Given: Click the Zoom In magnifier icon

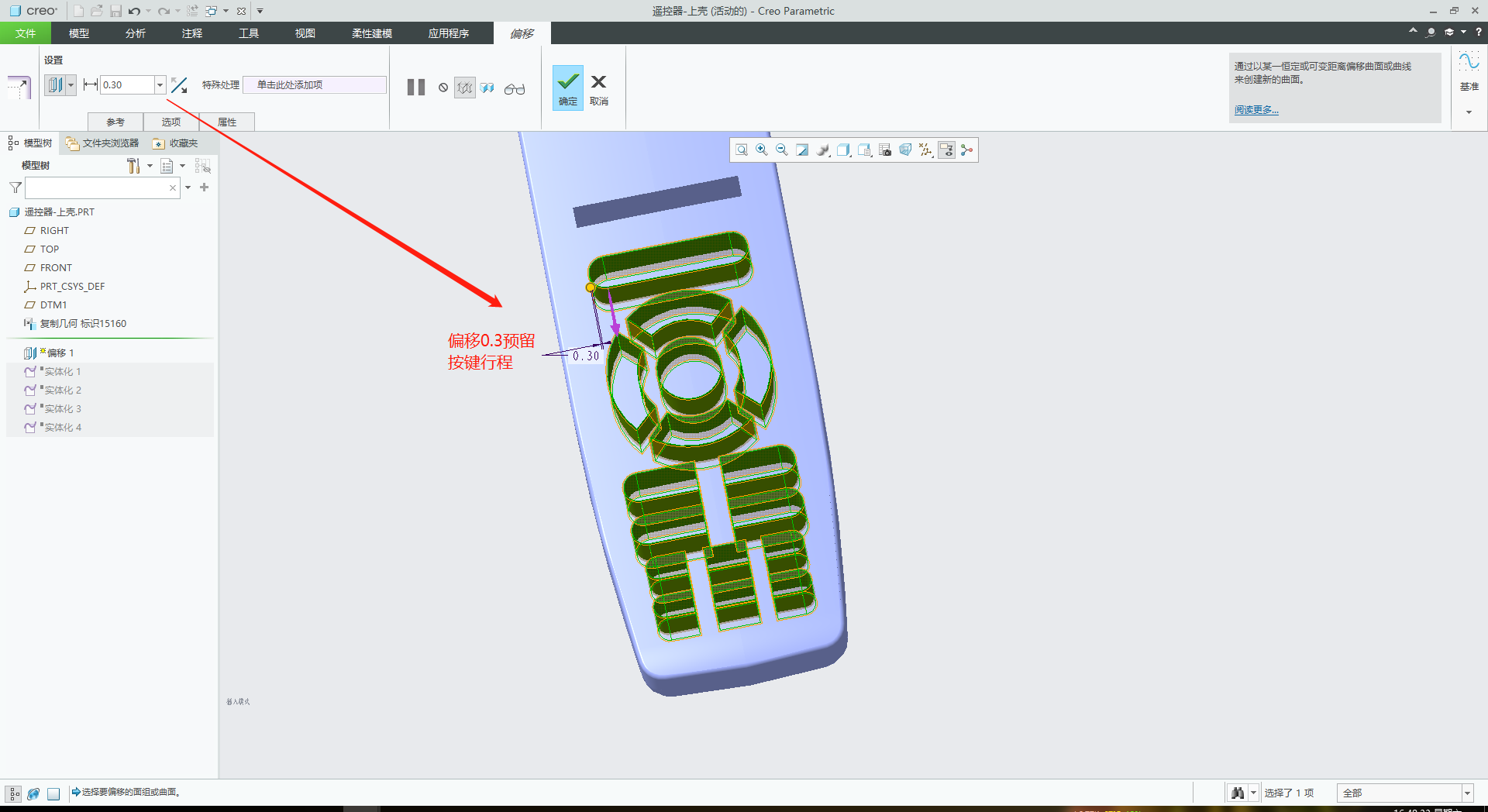Looking at the screenshot, I should coord(762,150).
